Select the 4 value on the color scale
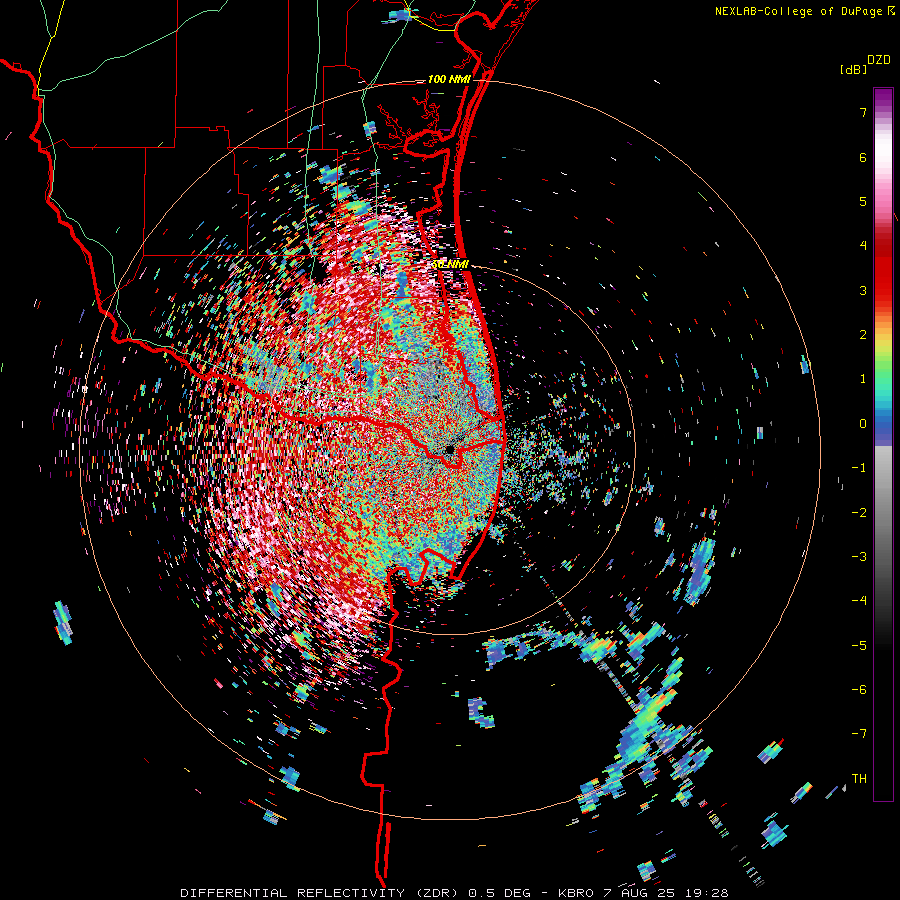Viewport: 900px width, 900px height. click(863, 246)
